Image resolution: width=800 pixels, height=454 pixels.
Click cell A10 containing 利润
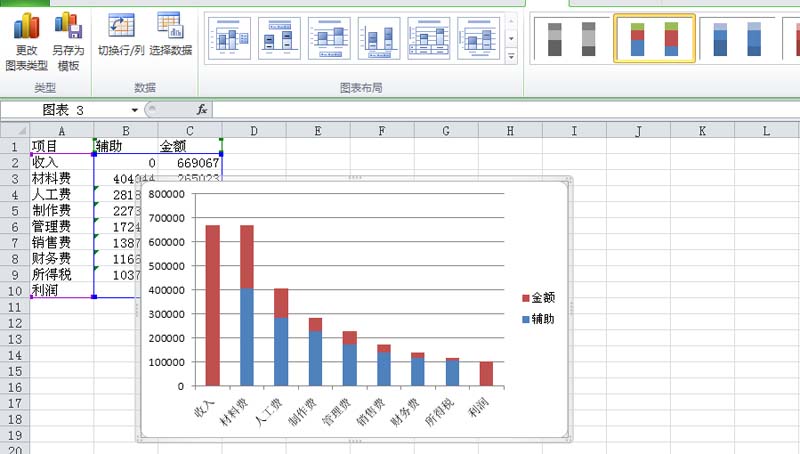[x=62, y=291]
